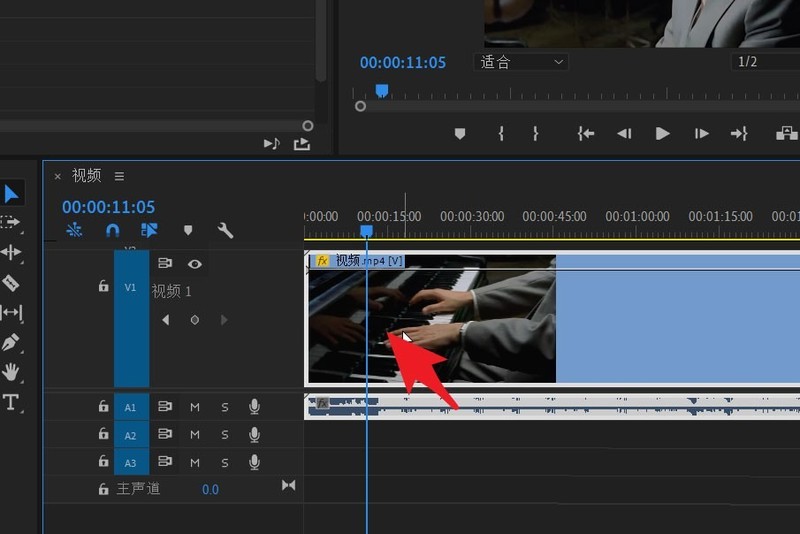
Task: Toggle the magnet snap in timeline
Action: (x=112, y=230)
